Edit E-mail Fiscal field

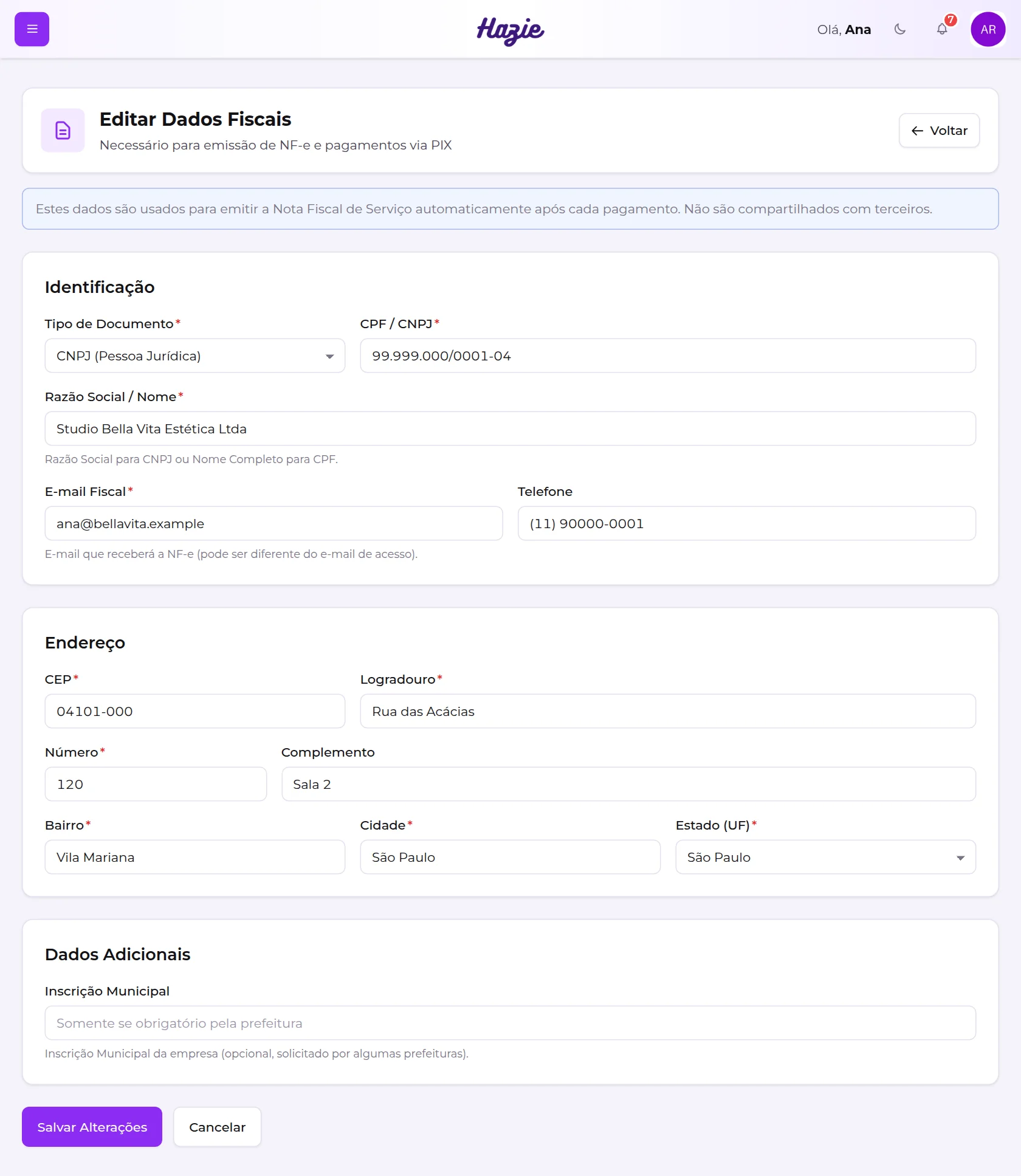(274, 523)
